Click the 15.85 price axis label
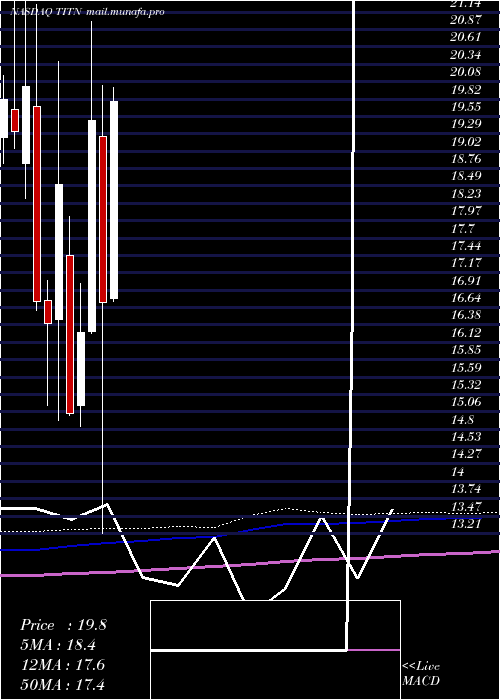The image size is (500, 700). tap(466, 349)
